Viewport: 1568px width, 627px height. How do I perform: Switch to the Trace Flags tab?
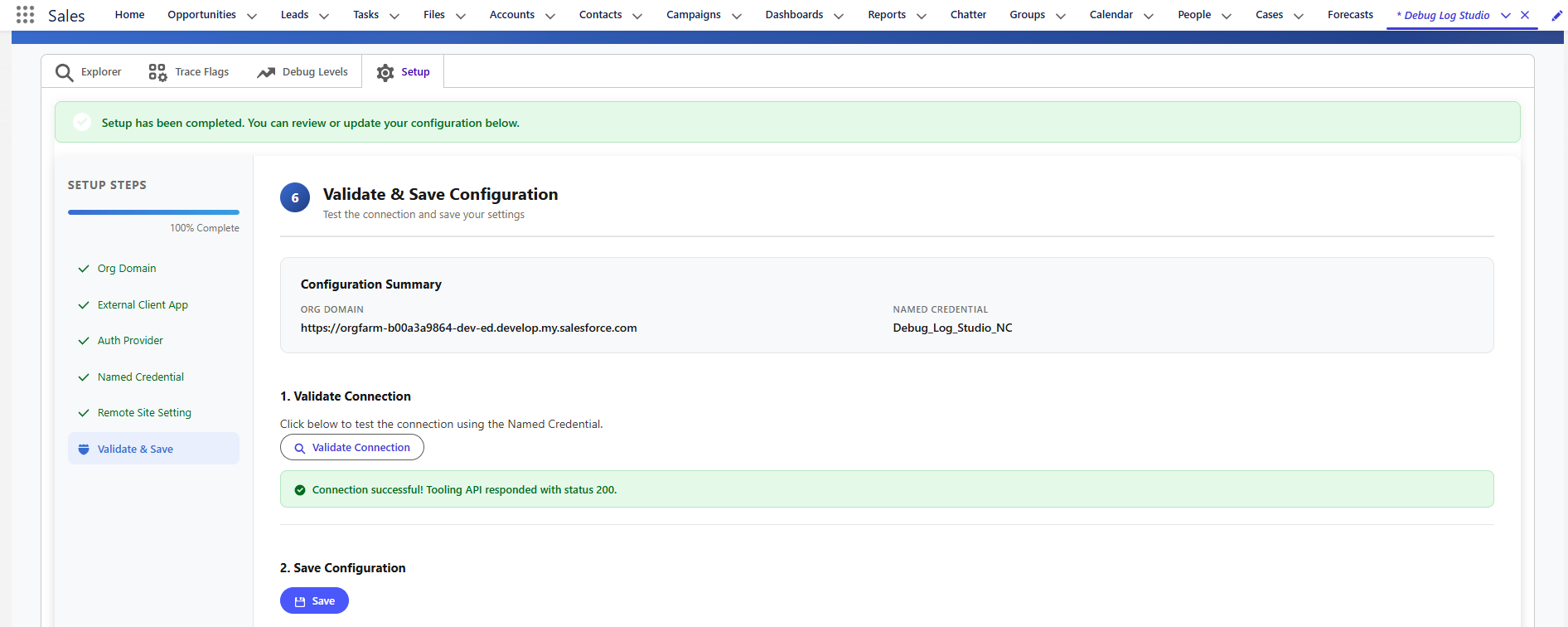189,72
